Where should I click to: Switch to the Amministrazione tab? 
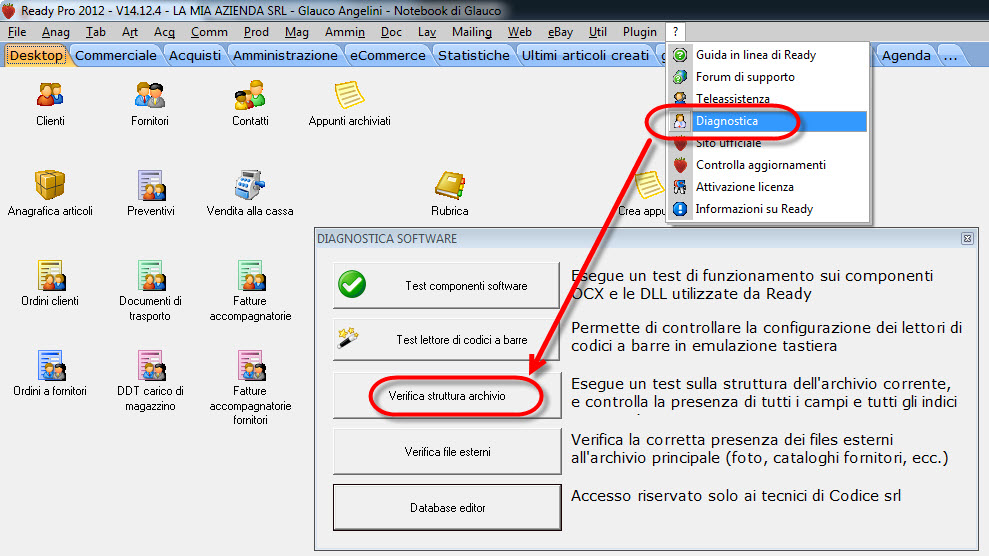pyautogui.click(x=285, y=55)
